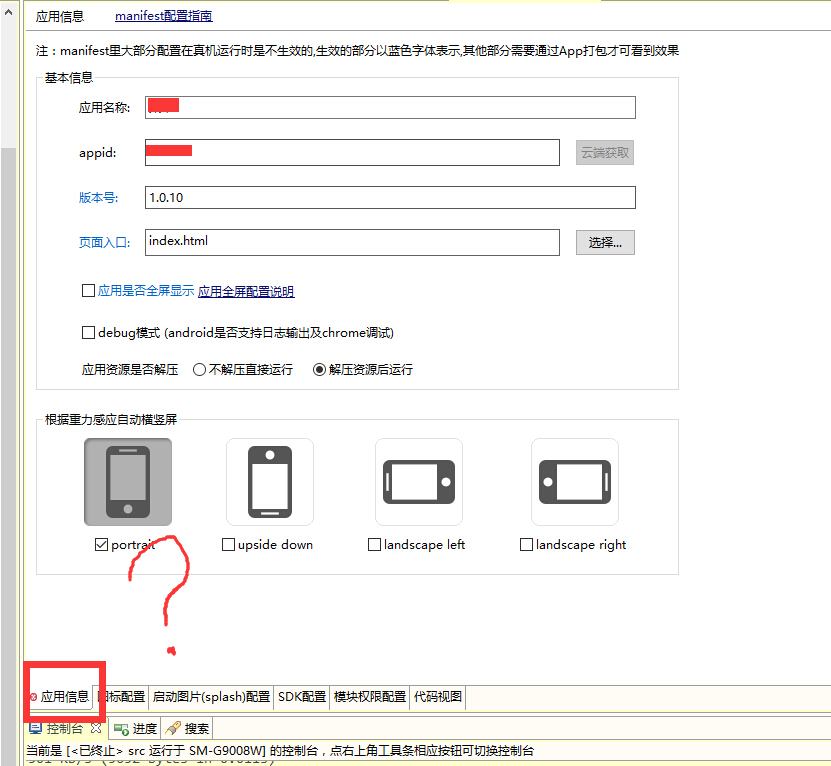Click the 控制台 console monitor icon
Image resolution: width=831 pixels, height=766 pixels.
pyautogui.click(x=35, y=728)
